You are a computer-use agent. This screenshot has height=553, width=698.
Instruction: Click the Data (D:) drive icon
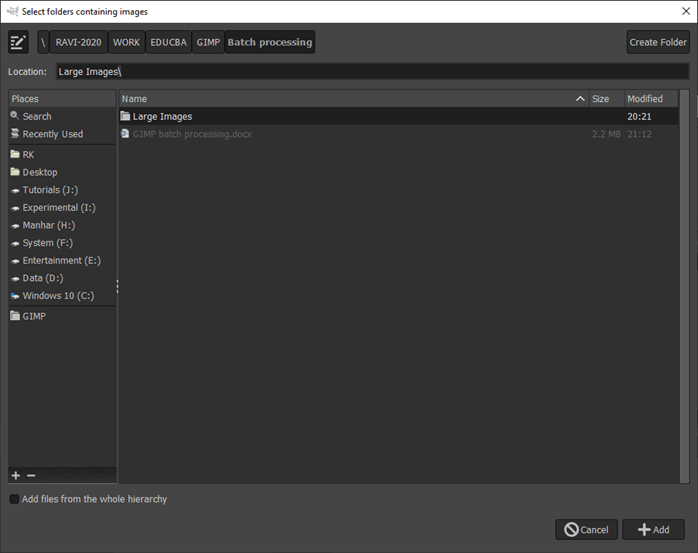point(15,278)
